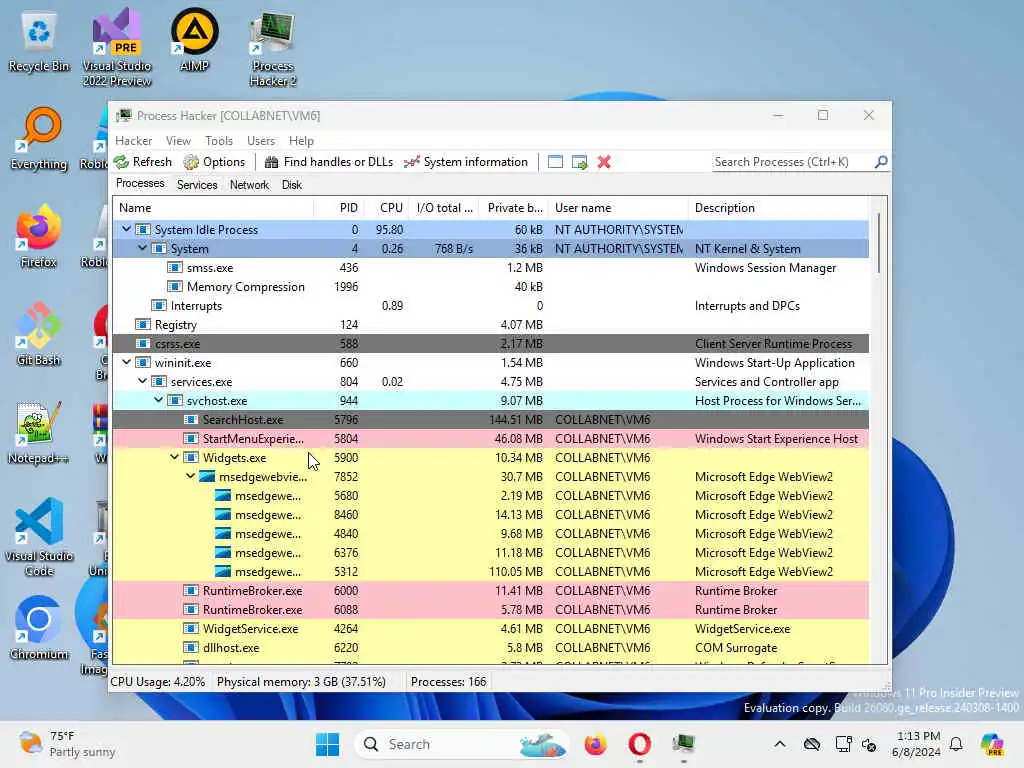This screenshot has width=1024, height=768.
Task: Open Git Bash desktop icon
Action: tap(39, 335)
